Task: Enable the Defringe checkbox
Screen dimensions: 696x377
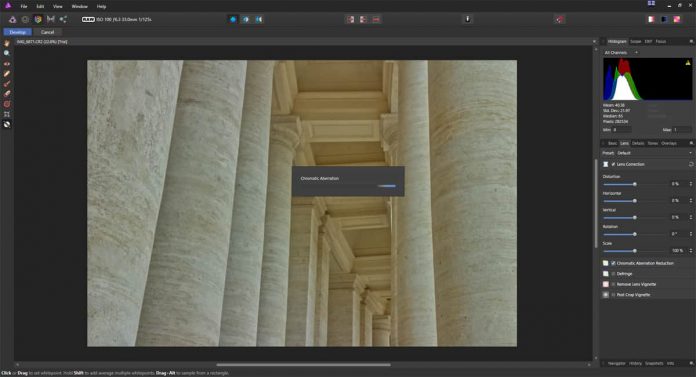Action: tap(613, 274)
